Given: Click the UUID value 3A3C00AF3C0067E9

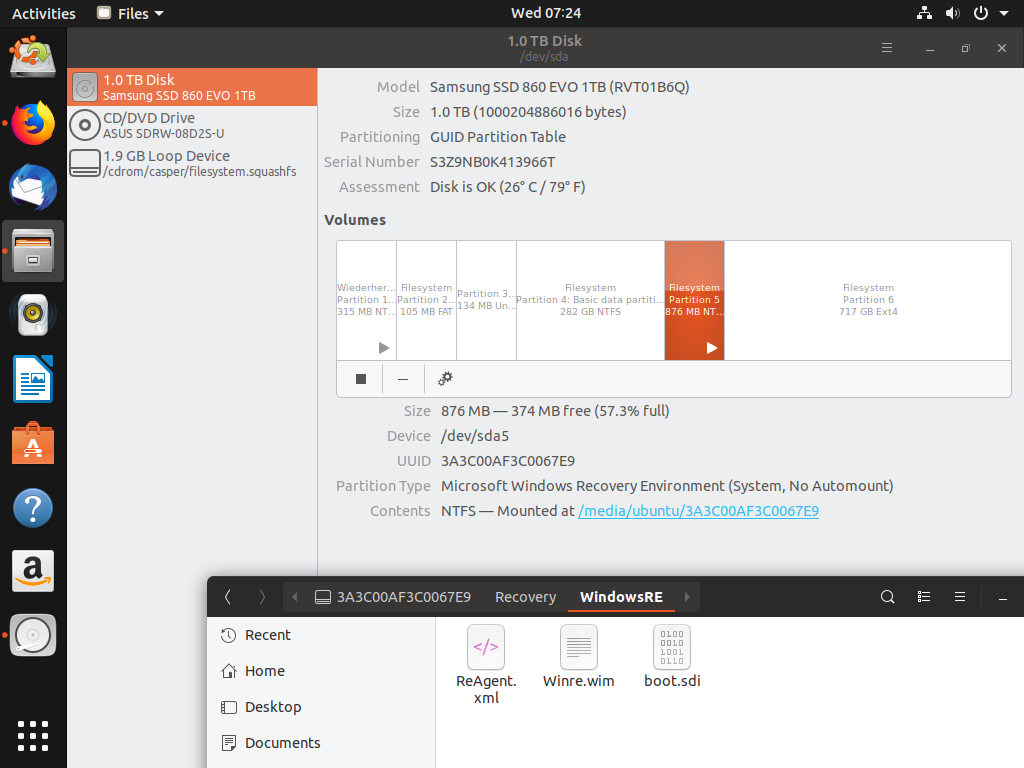Looking at the screenshot, I should (x=507, y=461).
